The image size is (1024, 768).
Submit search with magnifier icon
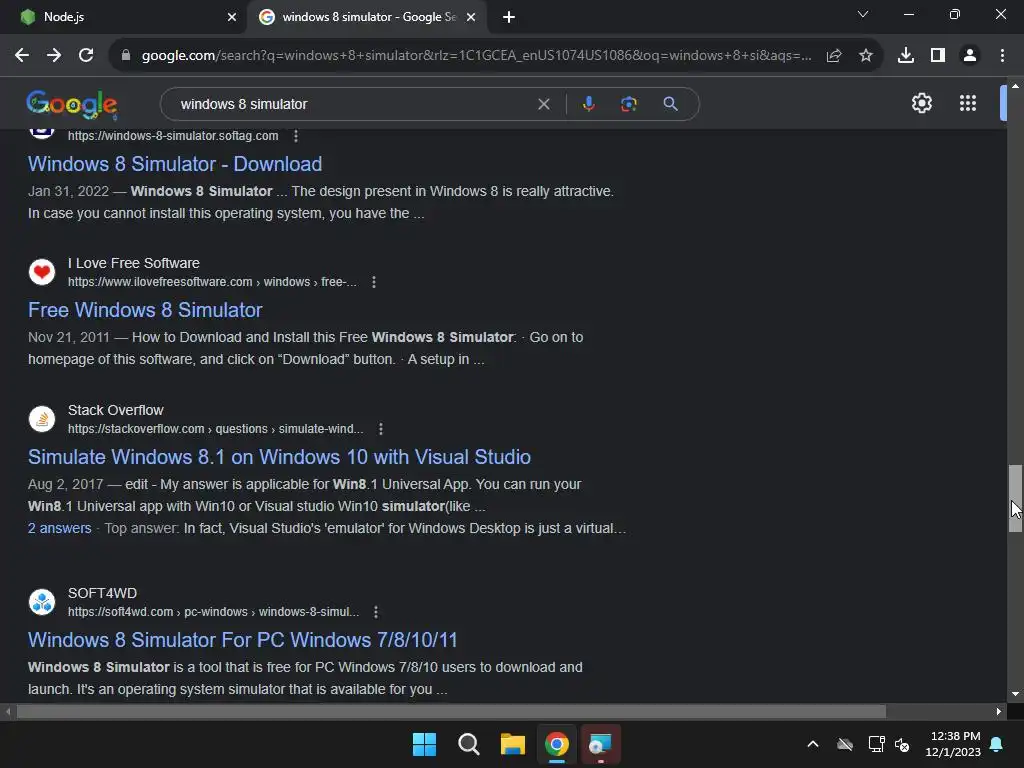click(x=670, y=104)
